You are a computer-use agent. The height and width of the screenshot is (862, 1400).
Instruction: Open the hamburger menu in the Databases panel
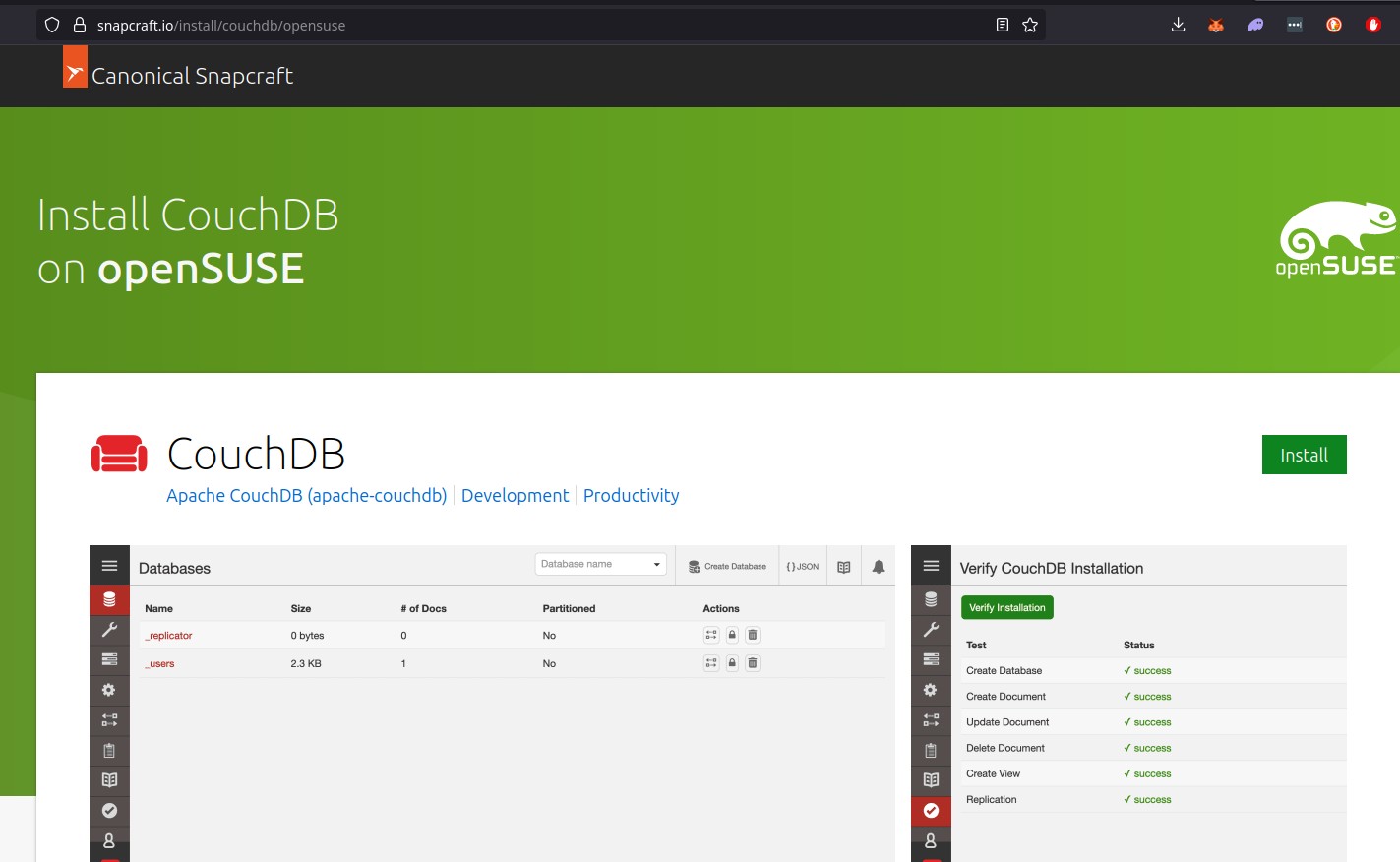pos(109,565)
